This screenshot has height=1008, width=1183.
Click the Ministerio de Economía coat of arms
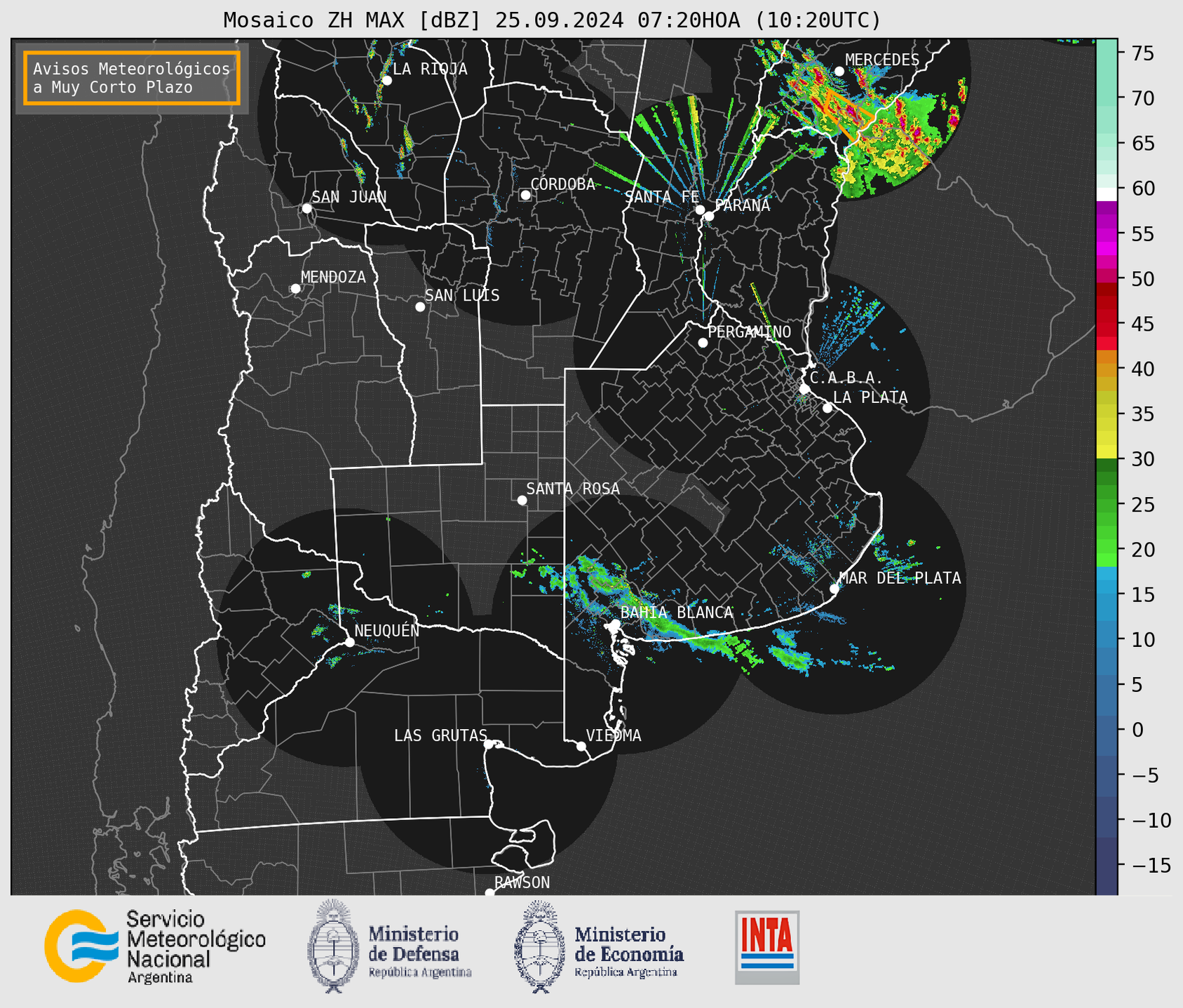coord(539,947)
